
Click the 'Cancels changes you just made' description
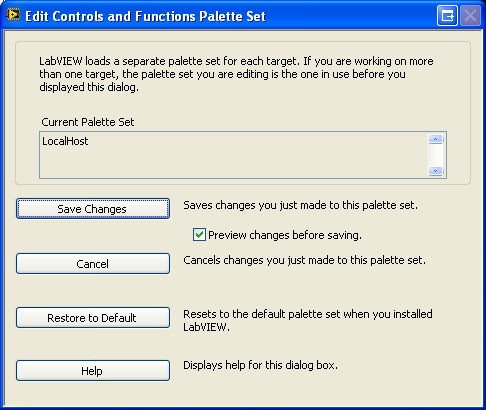pyautogui.click(x=304, y=260)
